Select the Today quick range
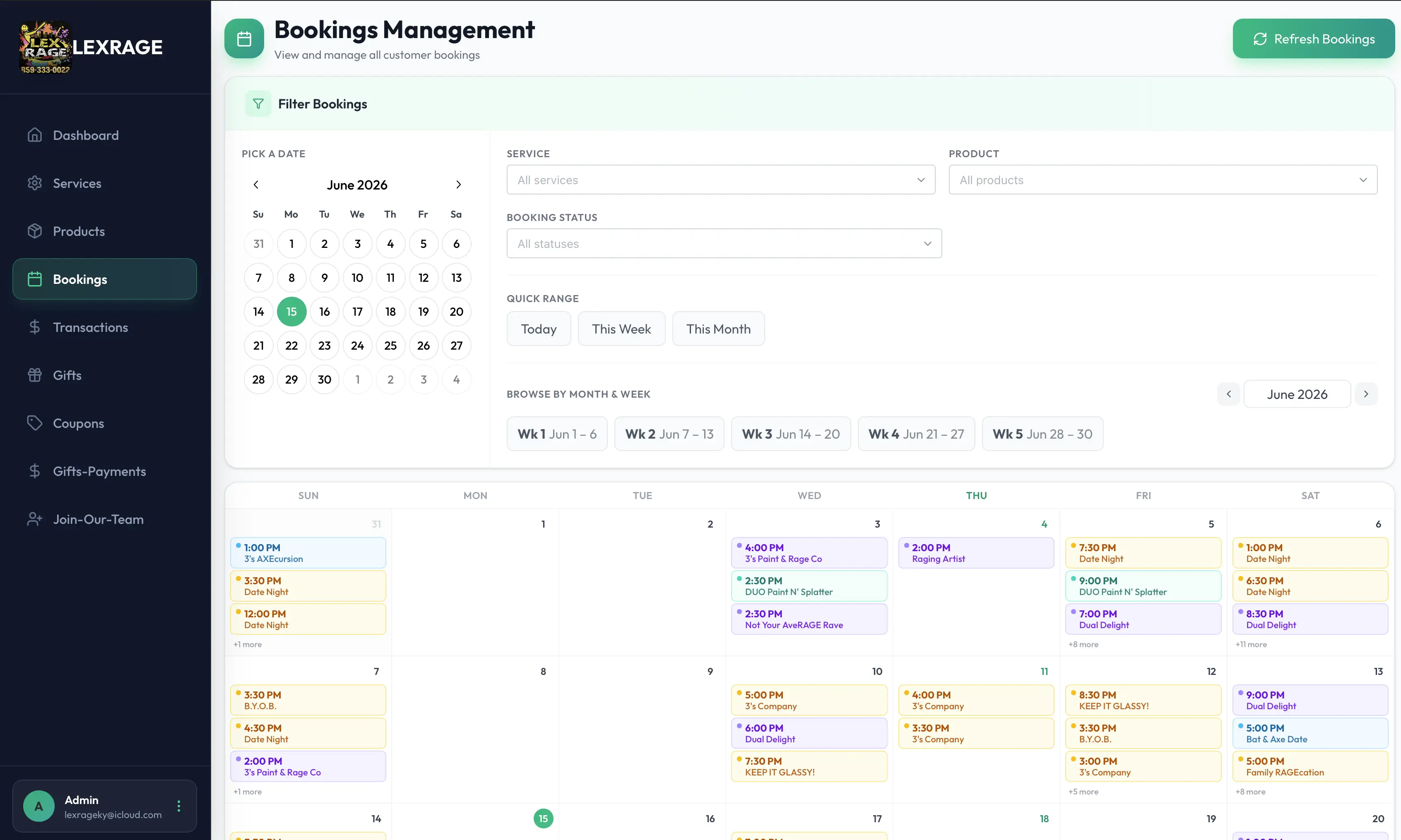 [x=539, y=329]
